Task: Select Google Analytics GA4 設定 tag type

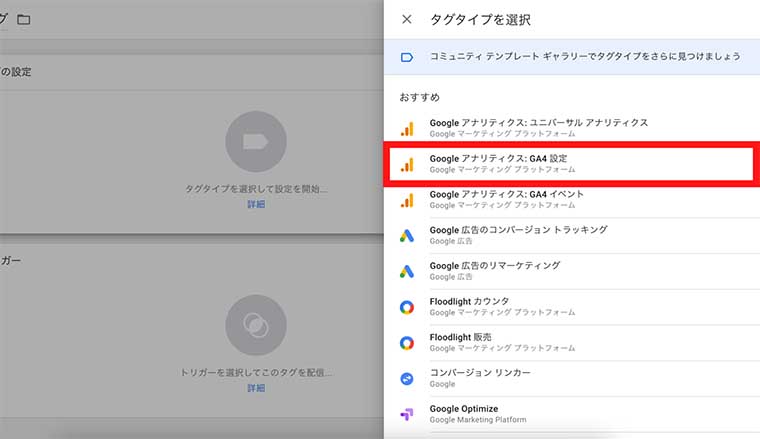Action: pyautogui.click(x=572, y=164)
